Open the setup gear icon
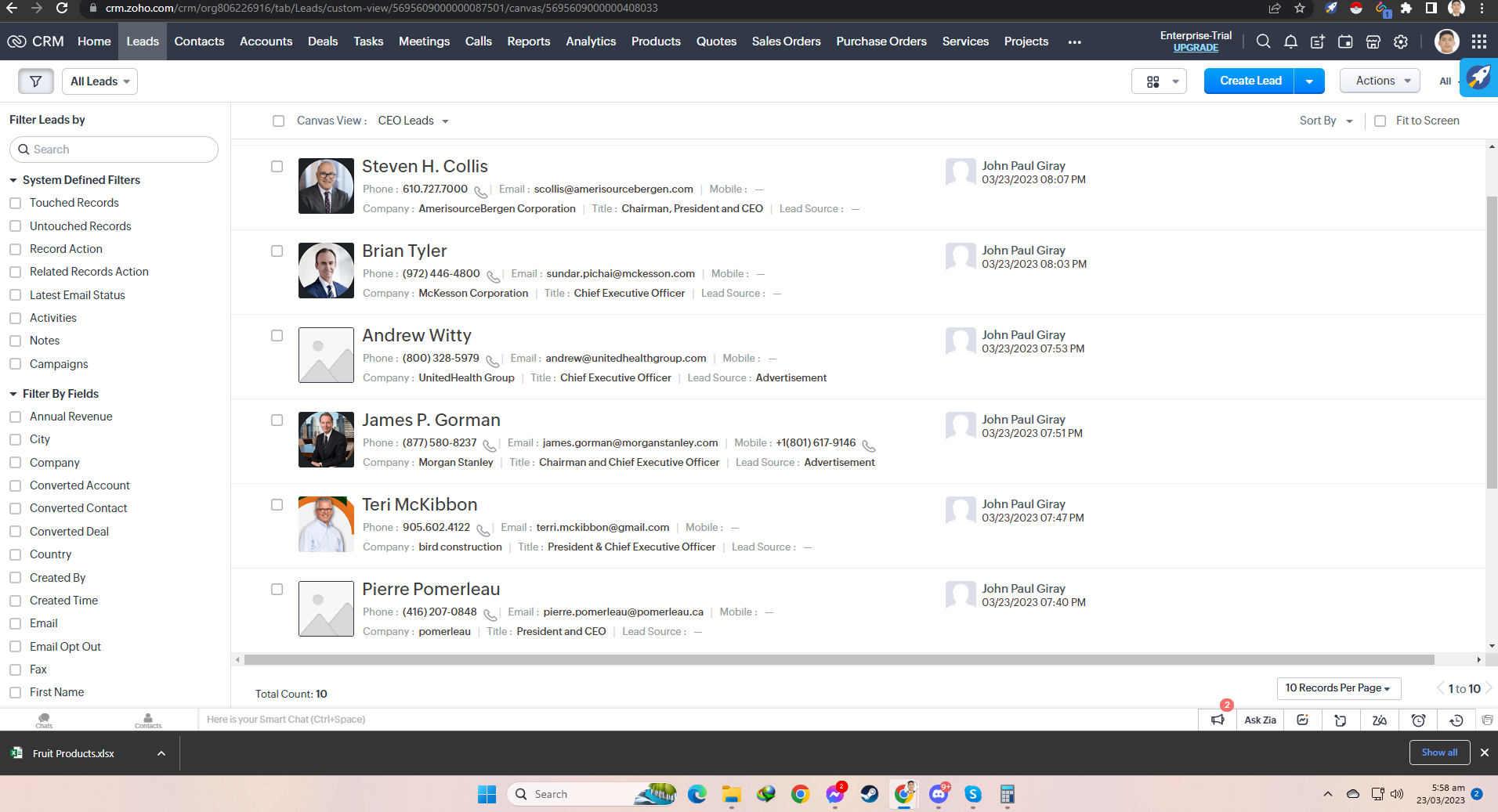Viewport: 1498px width, 812px height. click(1401, 42)
